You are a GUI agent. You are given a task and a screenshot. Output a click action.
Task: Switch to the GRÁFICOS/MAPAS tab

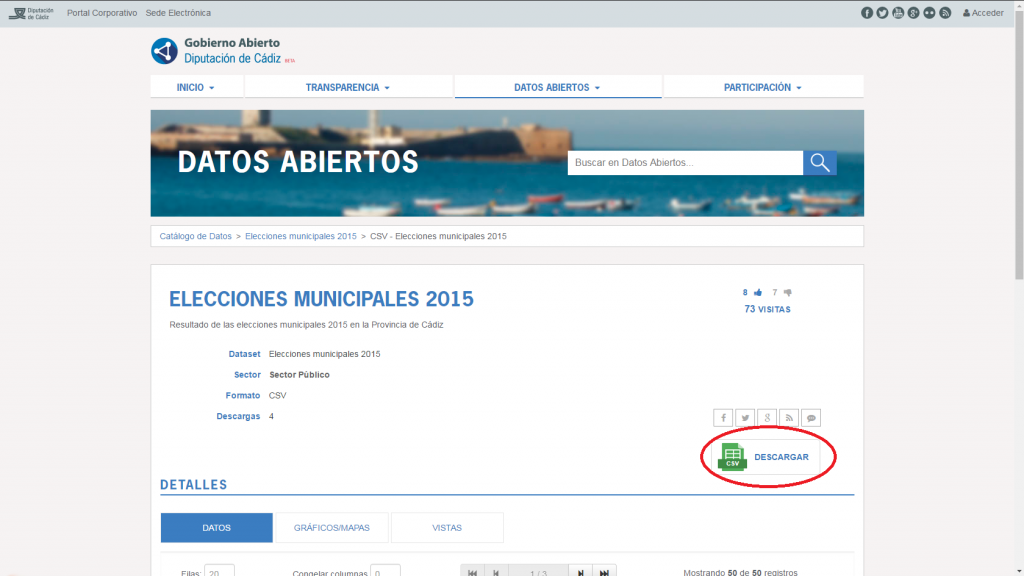(x=332, y=528)
